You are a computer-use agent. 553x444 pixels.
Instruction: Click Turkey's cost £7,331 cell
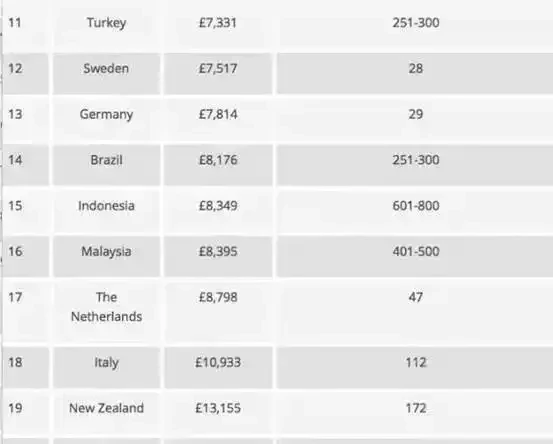click(218, 23)
